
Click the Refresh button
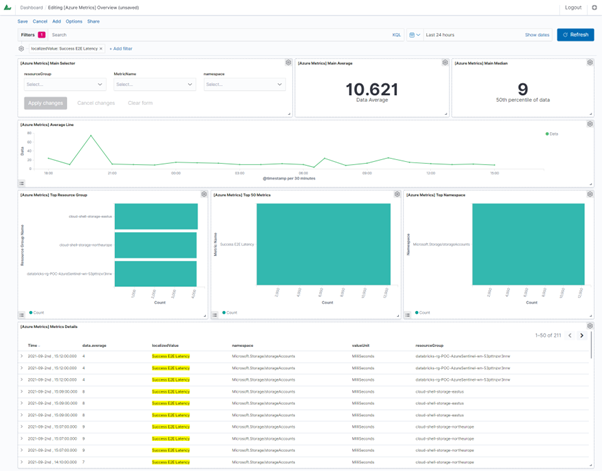(x=576, y=35)
